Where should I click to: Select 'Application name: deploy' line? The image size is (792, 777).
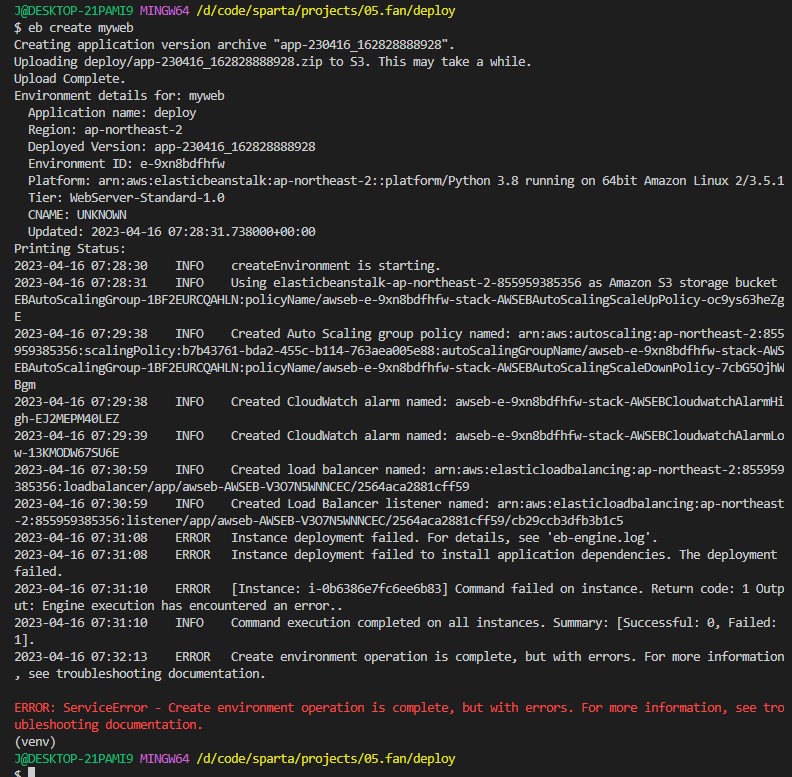tap(112, 113)
